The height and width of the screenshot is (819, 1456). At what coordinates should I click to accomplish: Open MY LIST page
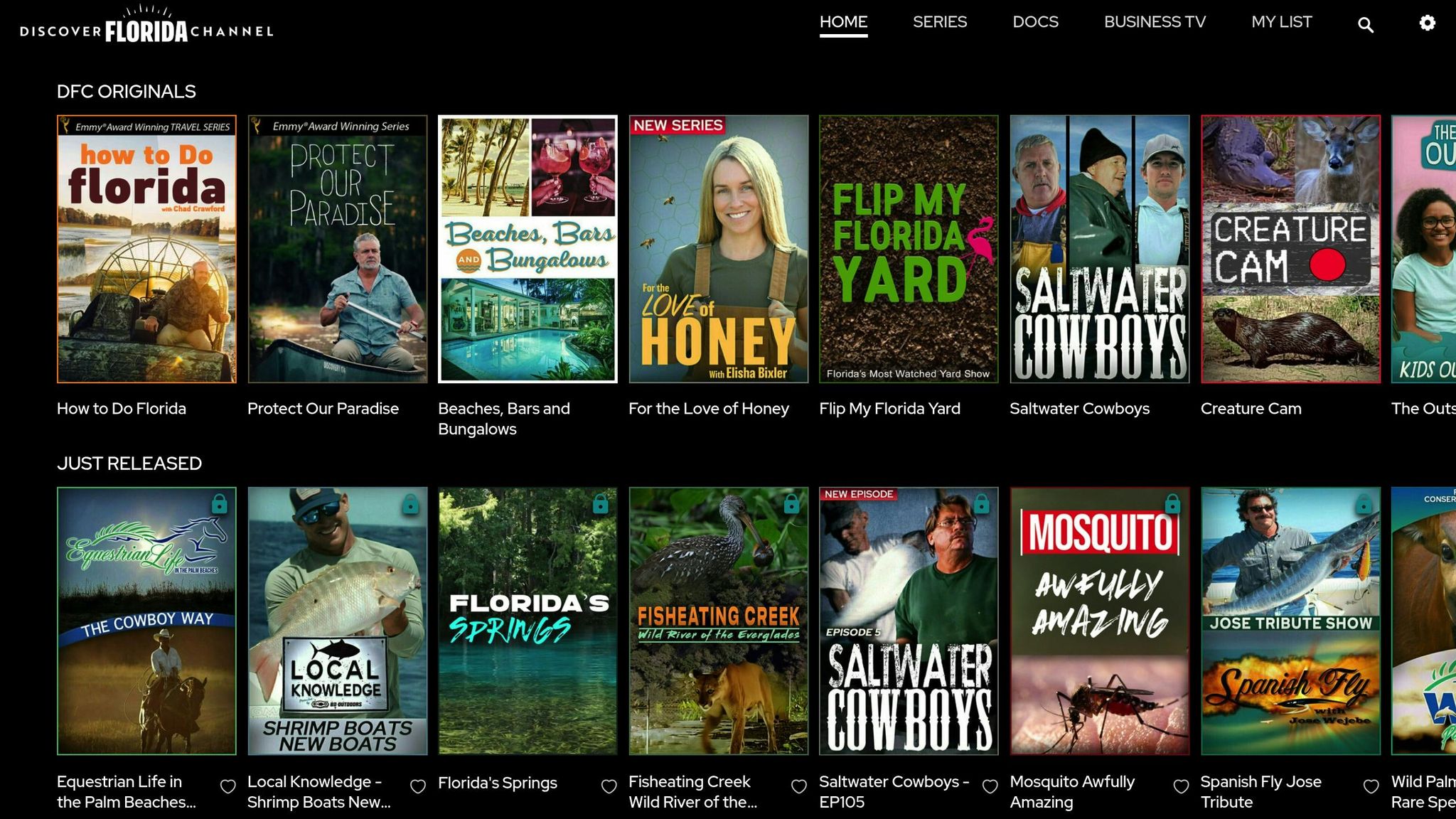pyautogui.click(x=1281, y=22)
